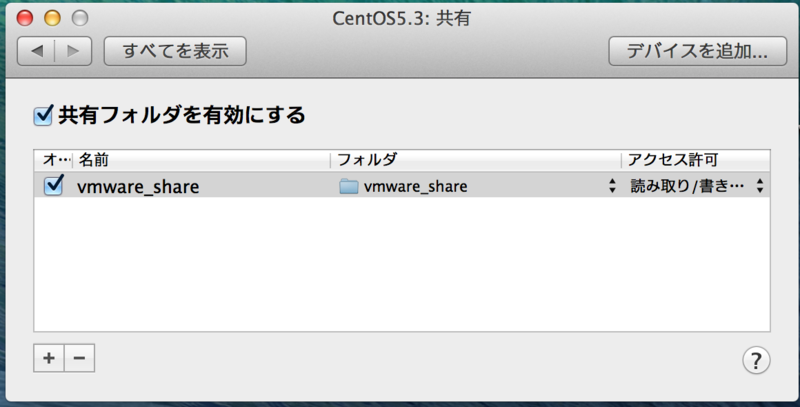
Task: Toggle 共有フォルダを有効にする checkbox
Action: tap(43, 115)
